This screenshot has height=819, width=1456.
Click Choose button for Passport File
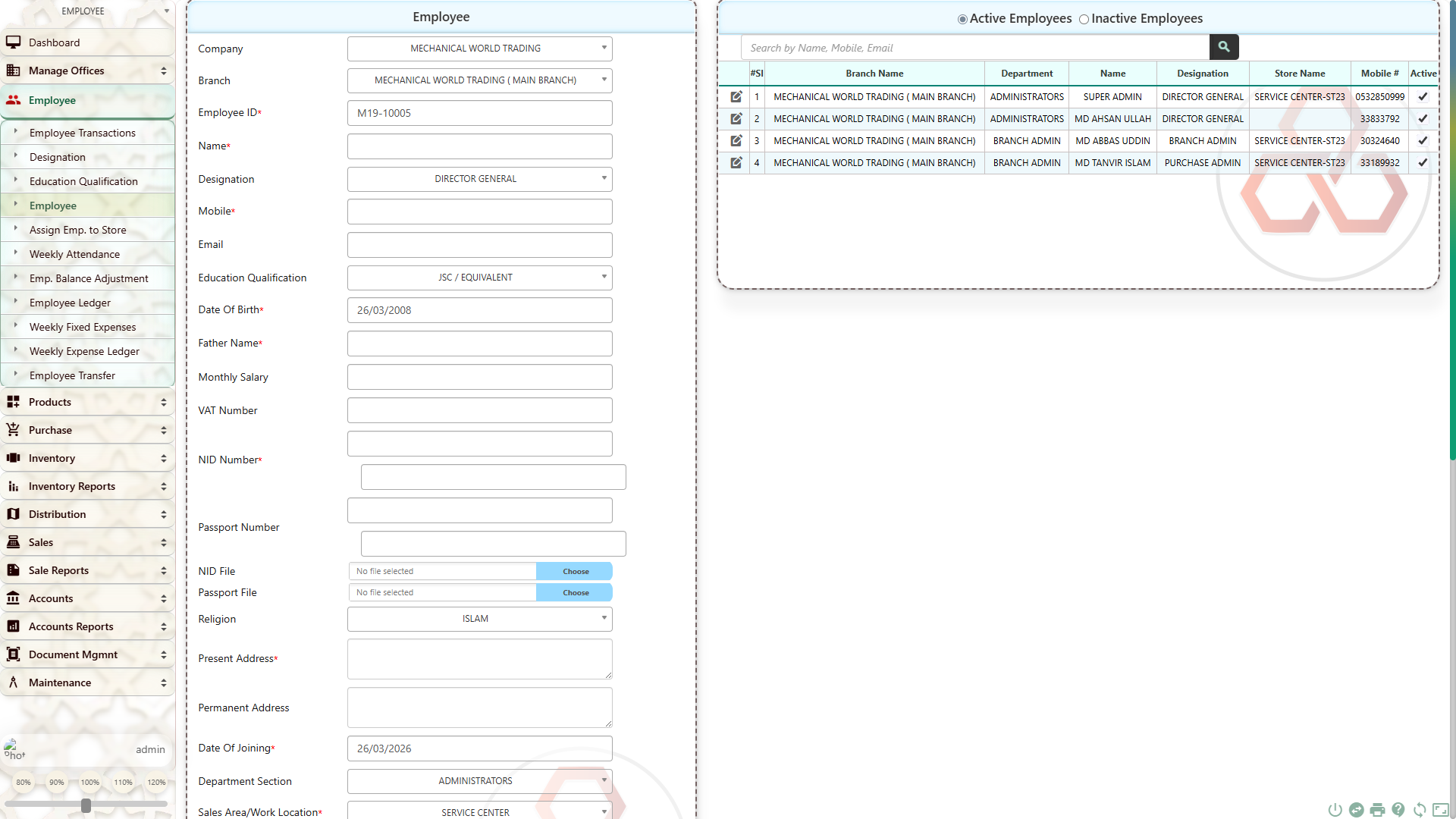(x=575, y=593)
